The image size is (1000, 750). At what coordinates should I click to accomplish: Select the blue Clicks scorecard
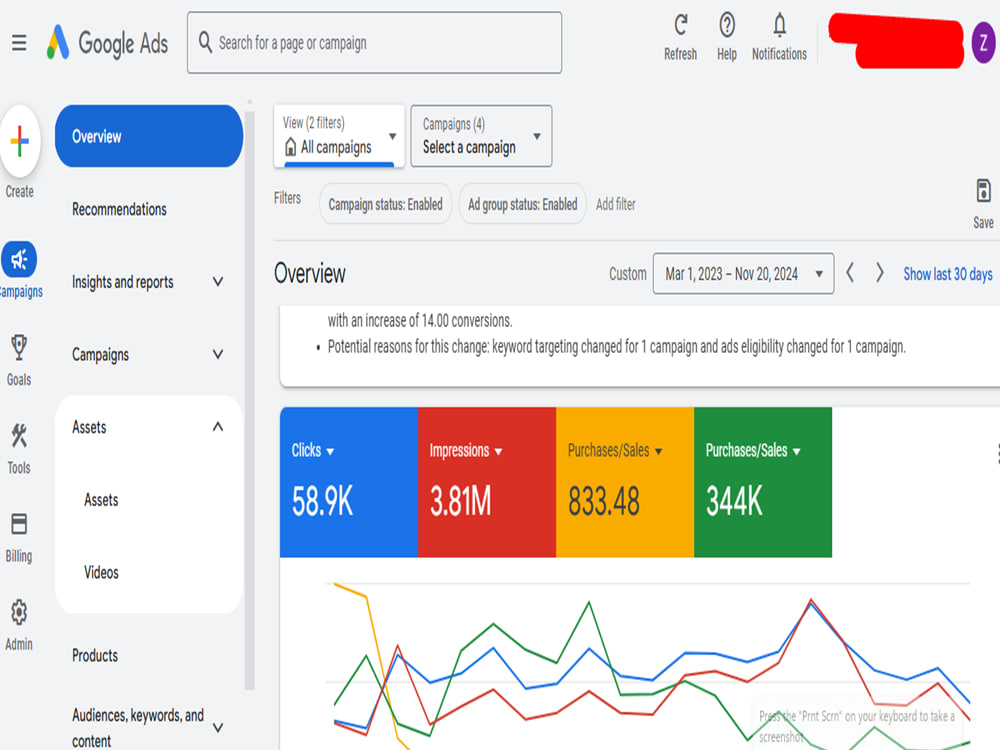[349, 482]
